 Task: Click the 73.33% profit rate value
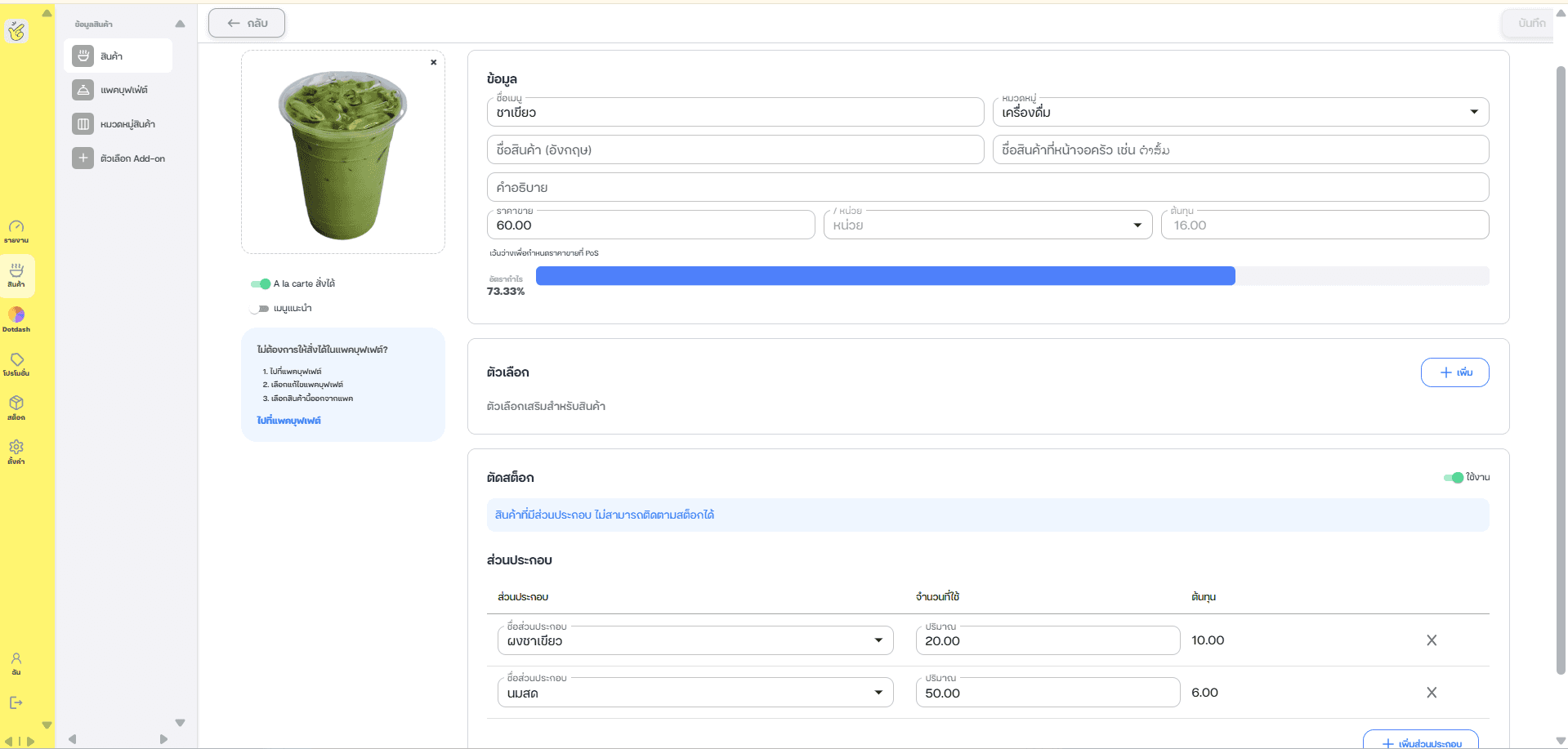pos(506,292)
